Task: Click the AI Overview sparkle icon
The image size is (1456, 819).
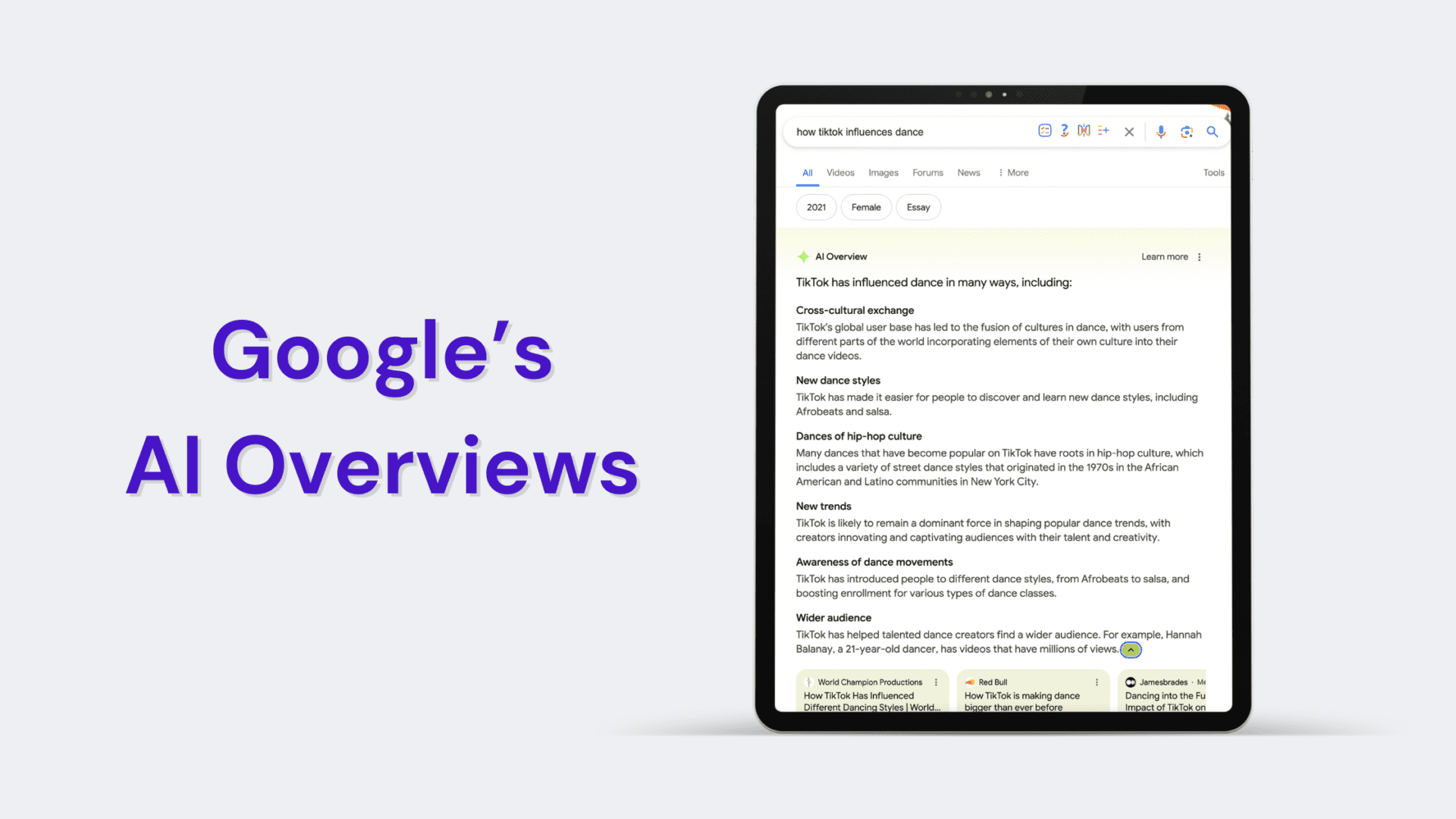Action: point(804,256)
